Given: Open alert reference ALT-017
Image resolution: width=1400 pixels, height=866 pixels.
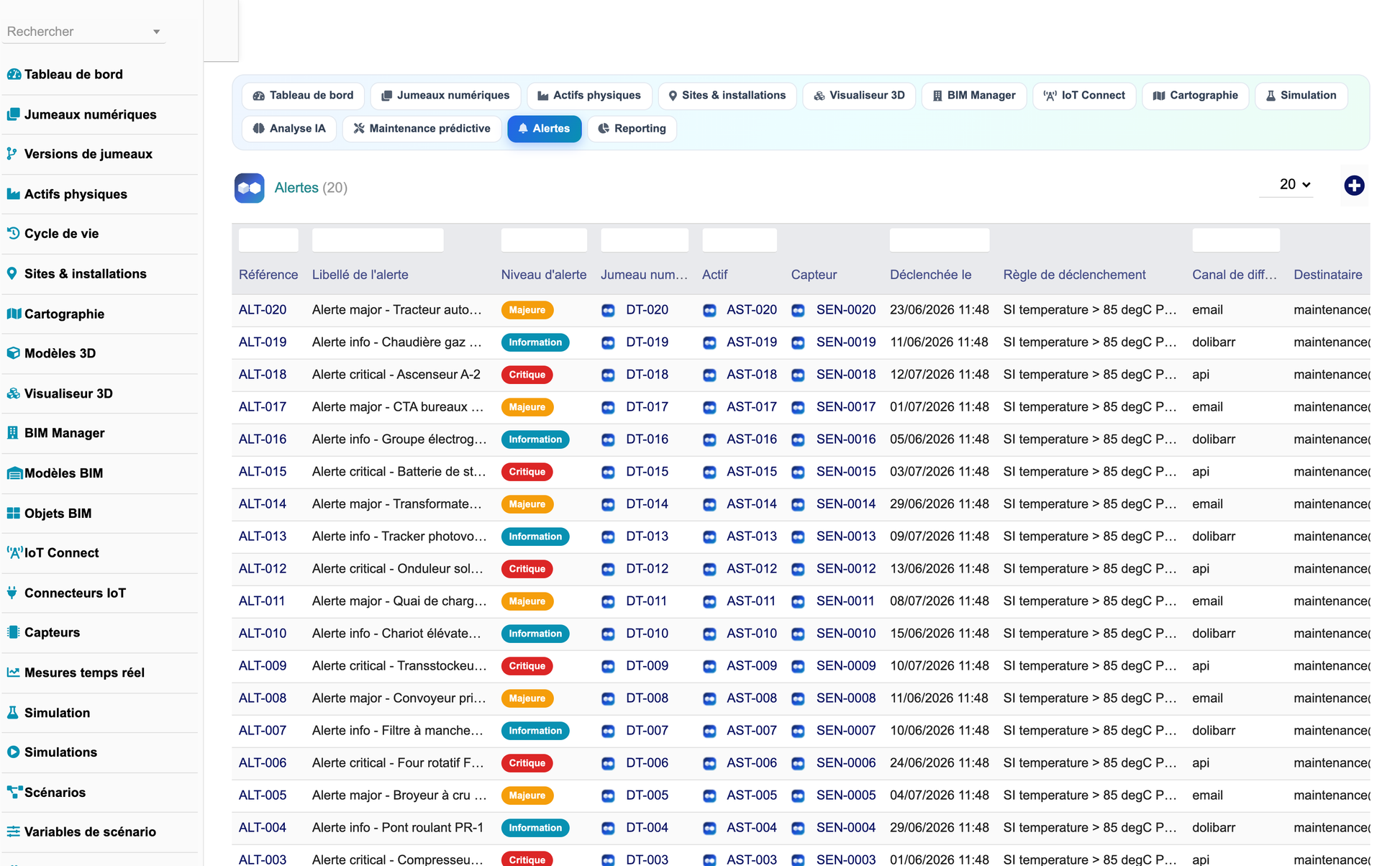Looking at the screenshot, I should click(263, 407).
